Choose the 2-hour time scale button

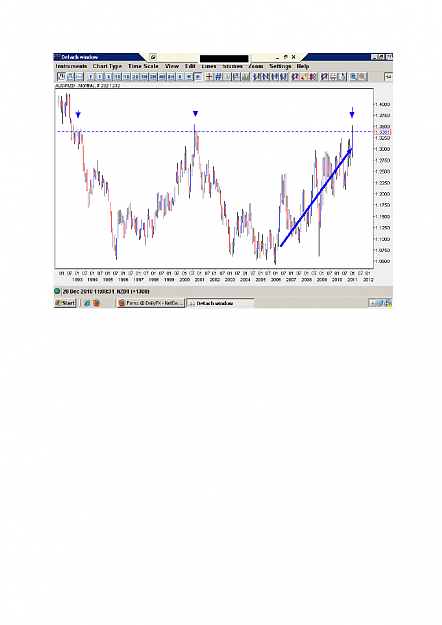pos(153,77)
